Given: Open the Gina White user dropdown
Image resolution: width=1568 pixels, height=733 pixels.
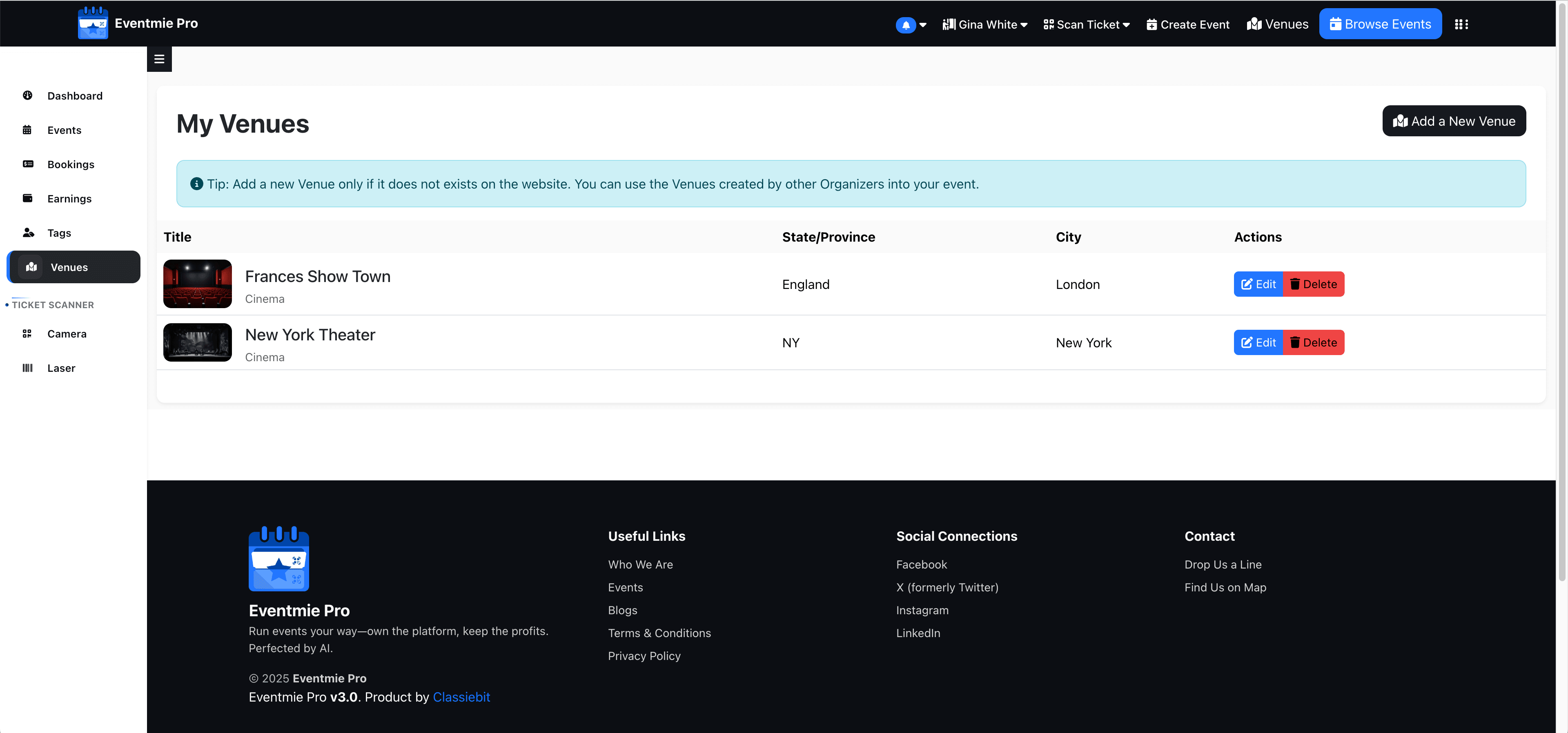Looking at the screenshot, I should [x=985, y=24].
